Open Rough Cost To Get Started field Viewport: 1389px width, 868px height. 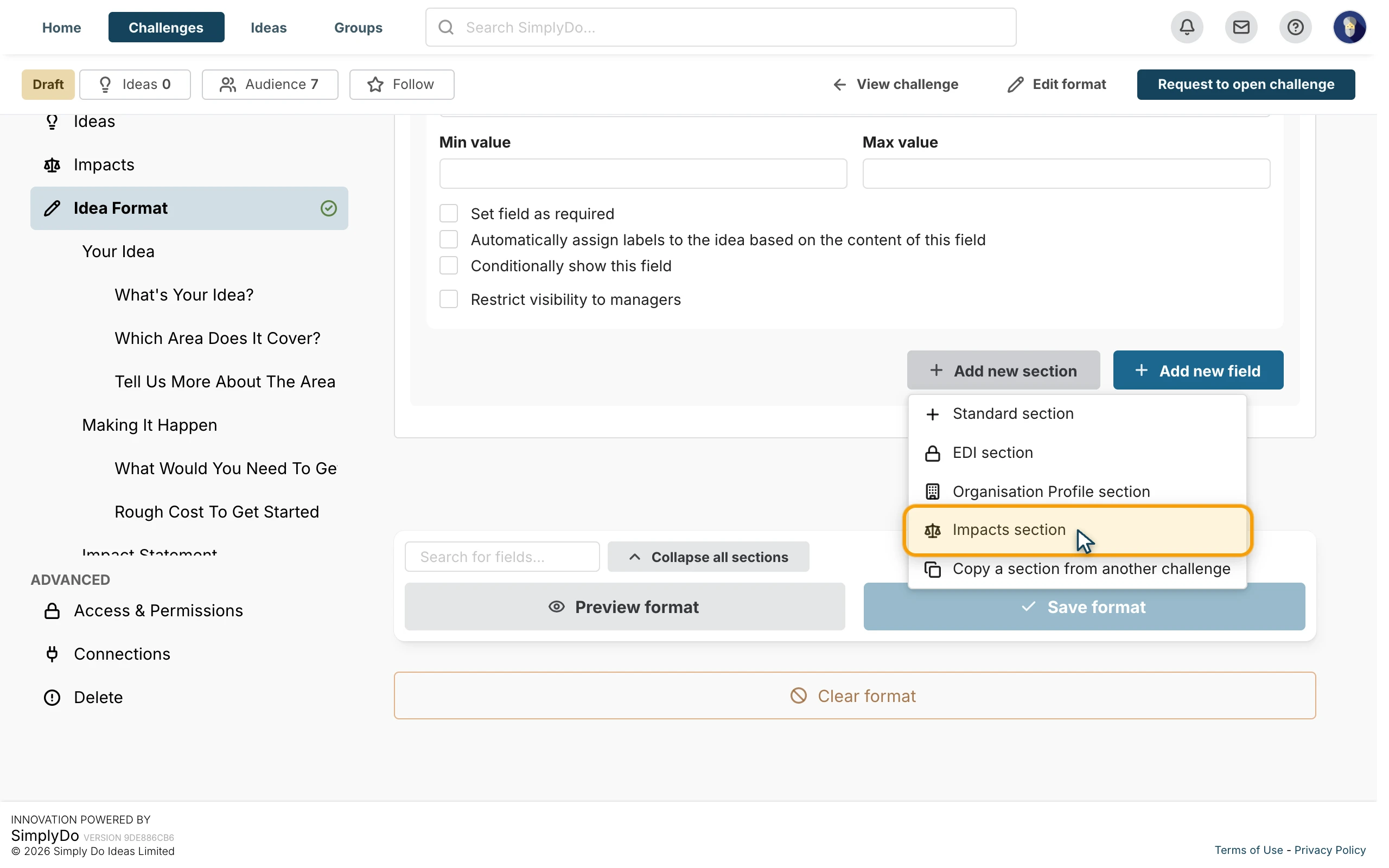click(216, 512)
